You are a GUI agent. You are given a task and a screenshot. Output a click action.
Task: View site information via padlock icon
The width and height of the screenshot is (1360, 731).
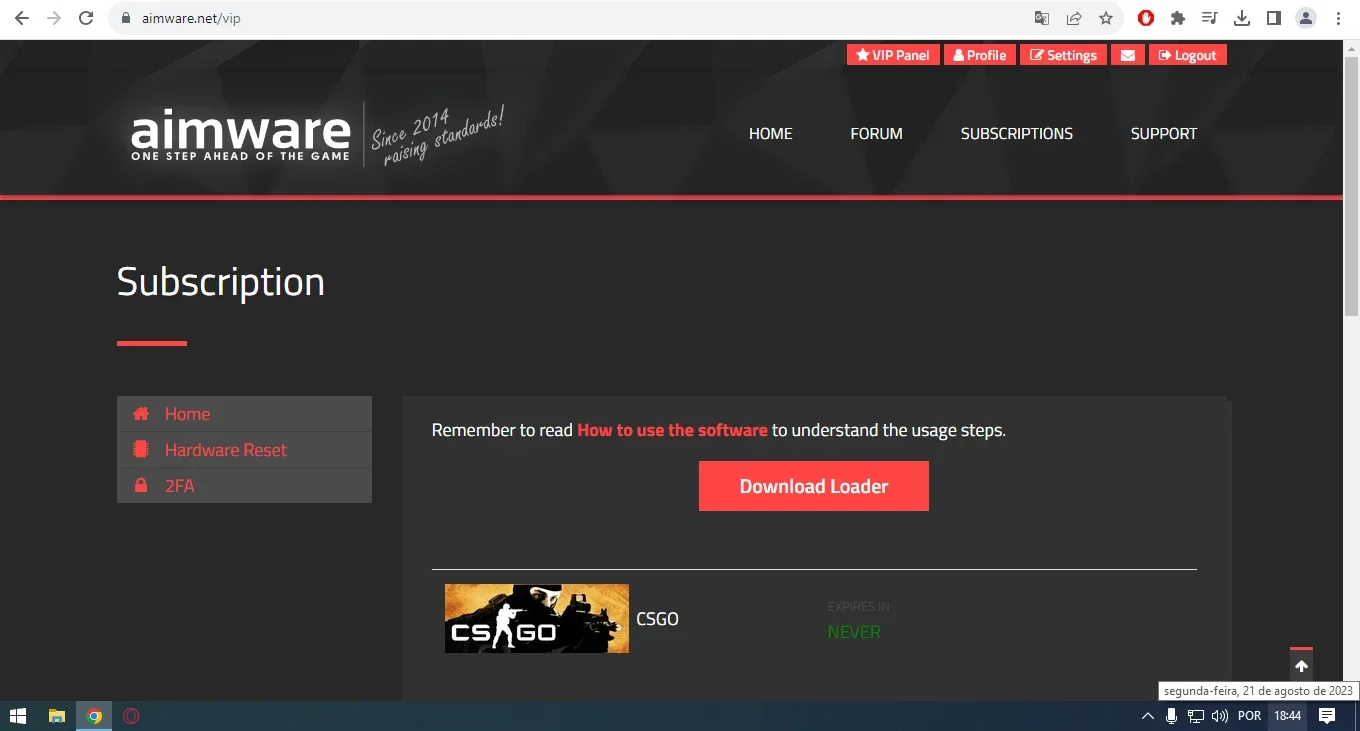tap(126, 18)
